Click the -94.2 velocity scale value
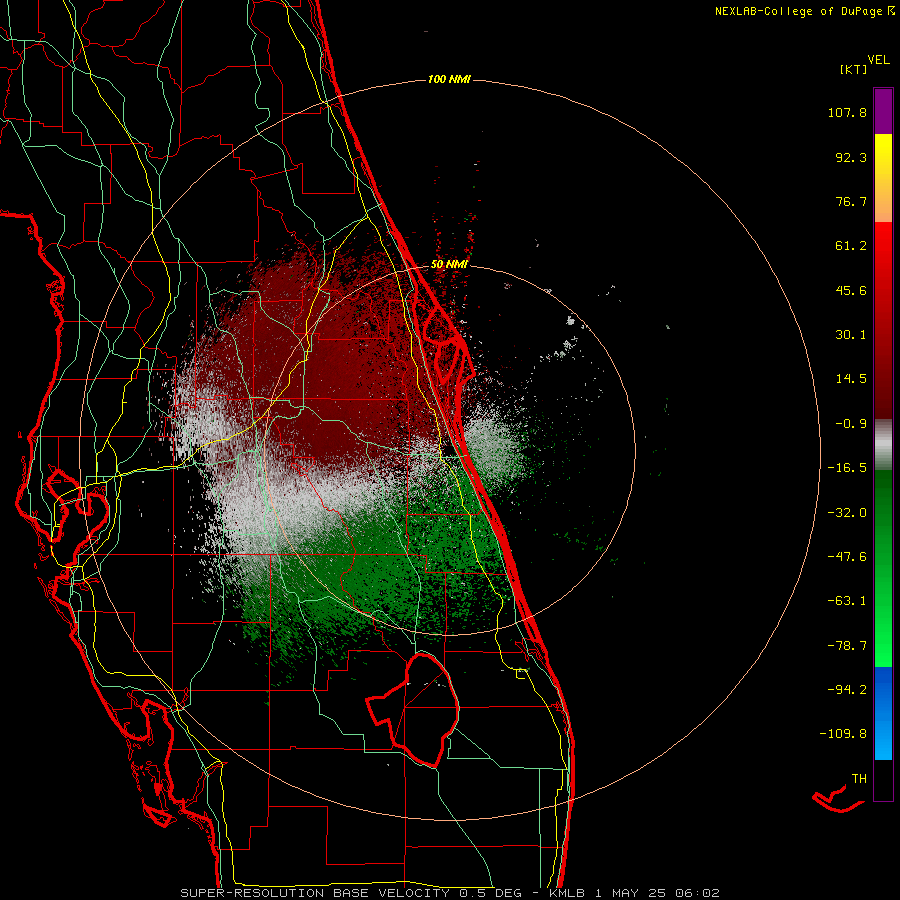This screenshot has width=900, height=900. tap(847, 689)
